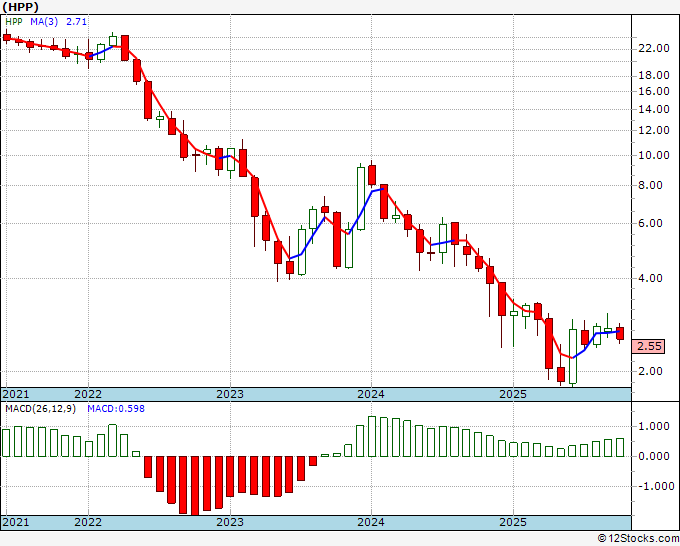This screenshot has width=680, height=546.
Task: Click 2023 on the MACD panel timeline
Action: coord(230,522)
